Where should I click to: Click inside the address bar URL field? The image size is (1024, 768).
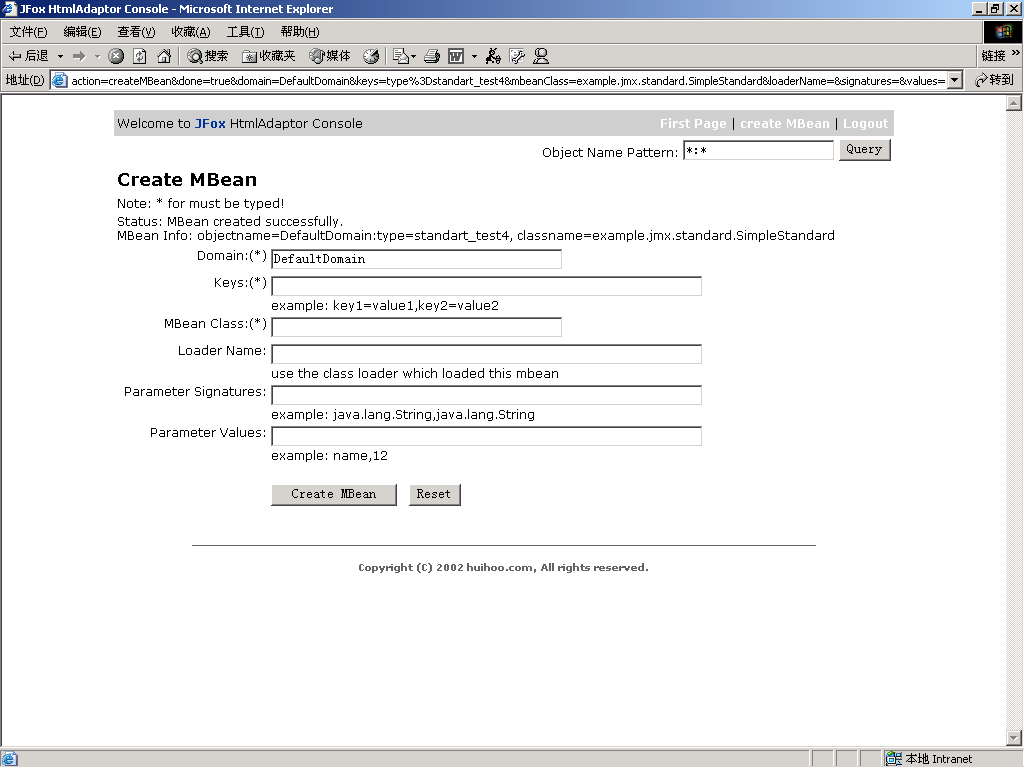click(507, 81)
